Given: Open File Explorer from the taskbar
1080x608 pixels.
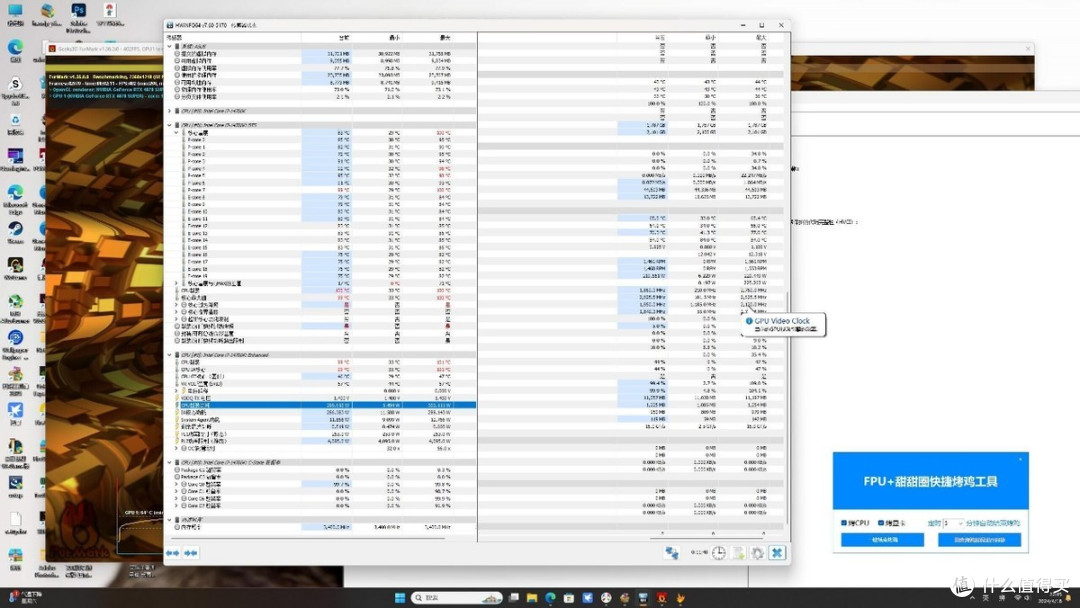Looking at the screenshot, I should click(x=532, y=598).
